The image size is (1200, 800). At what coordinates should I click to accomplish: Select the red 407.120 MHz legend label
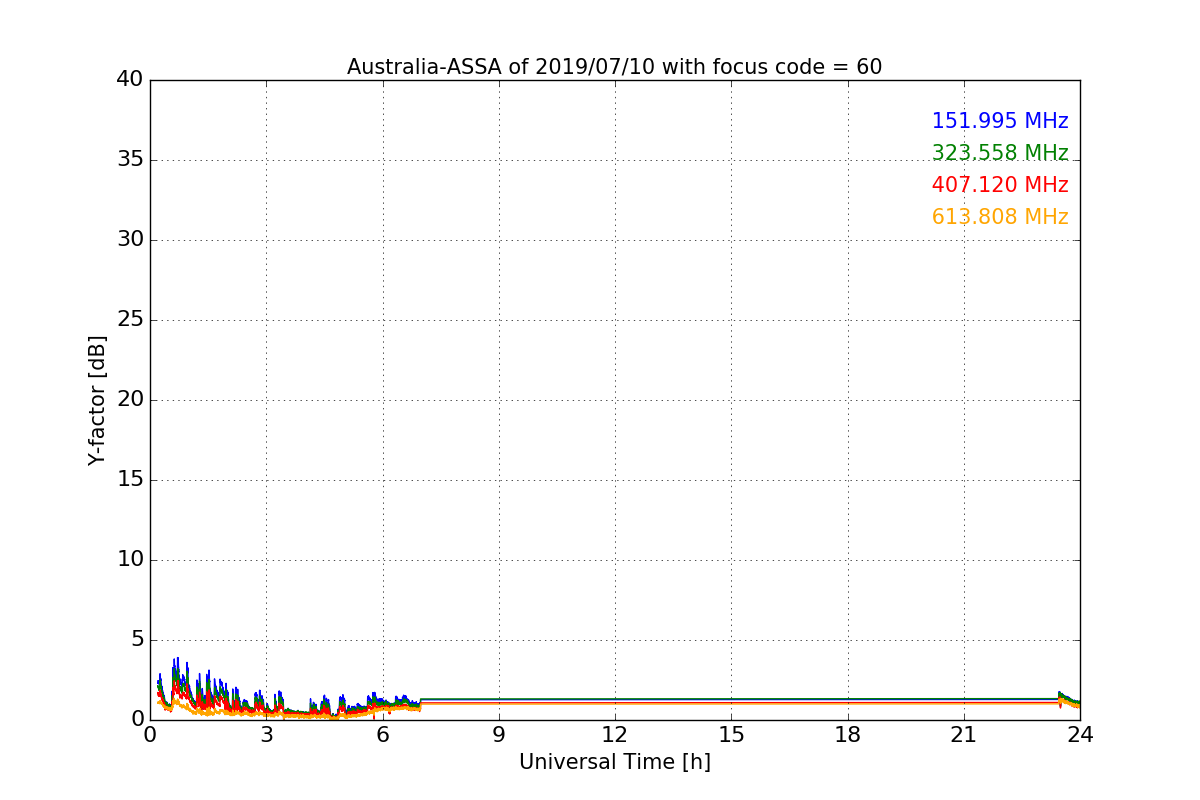999,185
